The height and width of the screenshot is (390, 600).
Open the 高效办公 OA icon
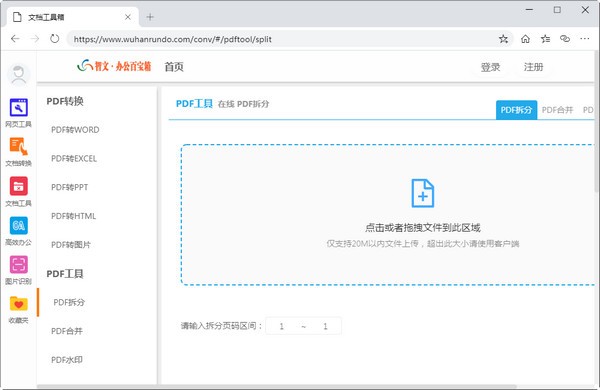(x=18, y=231)
